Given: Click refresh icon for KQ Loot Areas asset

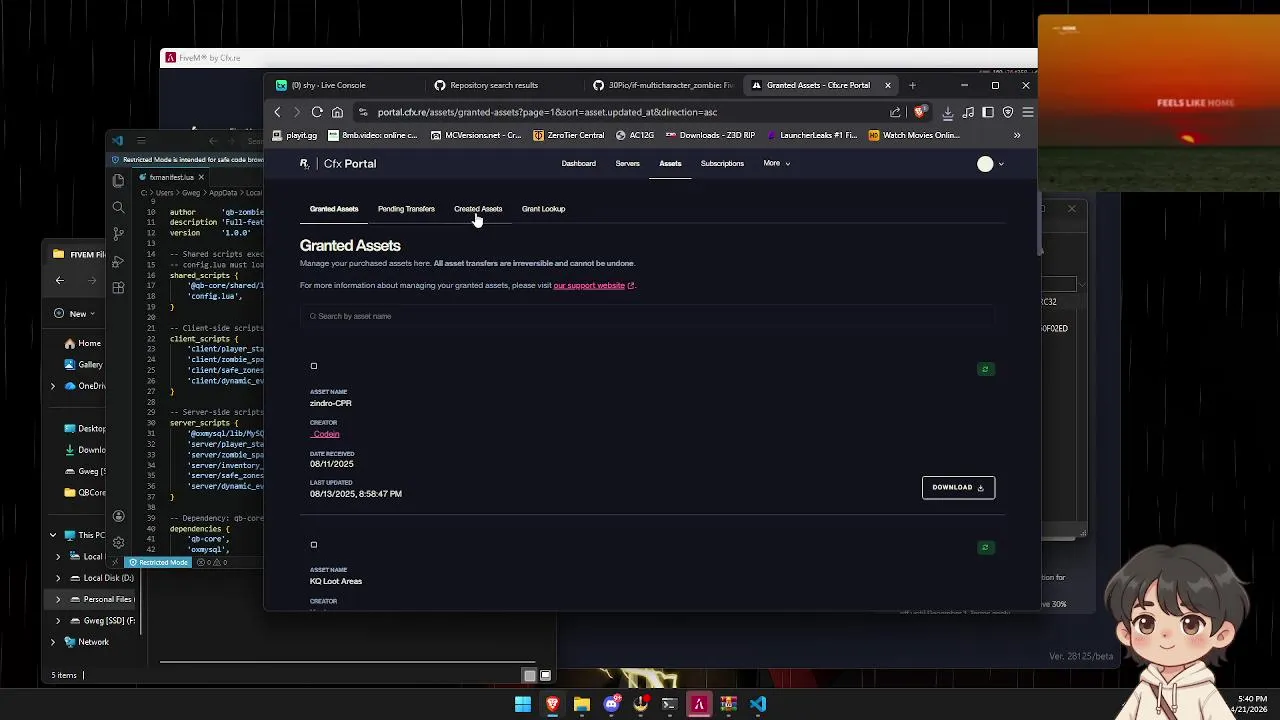Looking at the screenshot, I should click(985, 547).
